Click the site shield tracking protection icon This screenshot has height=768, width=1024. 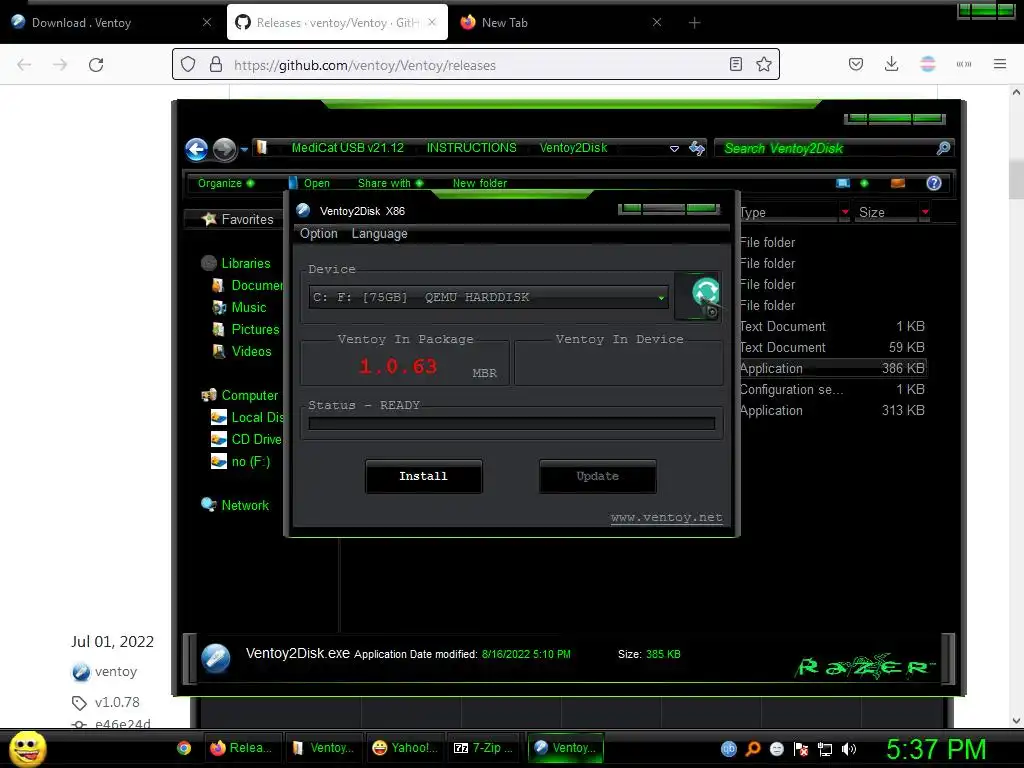tap(188, 65)
